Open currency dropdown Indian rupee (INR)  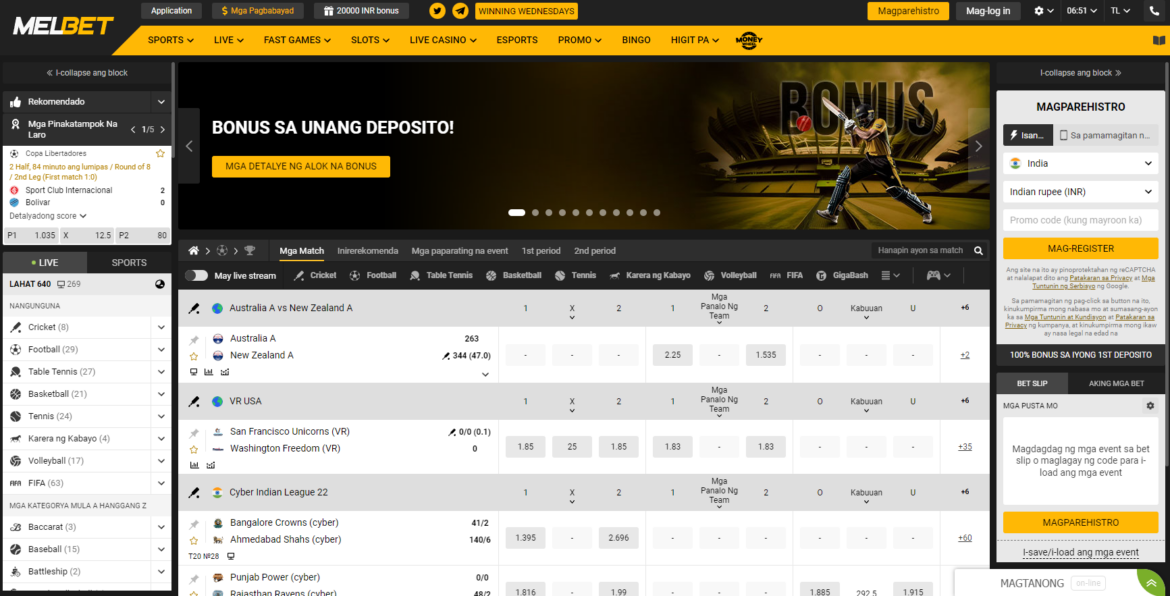click(x=1080, y=192)
